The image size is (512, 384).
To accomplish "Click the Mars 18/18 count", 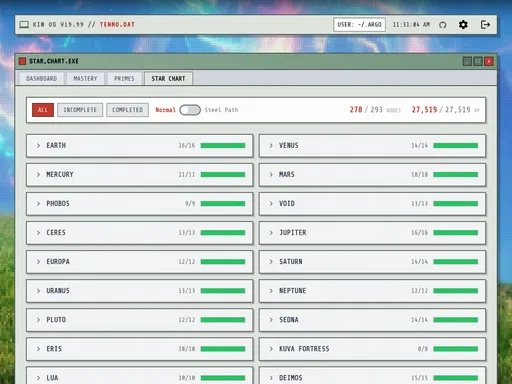I will tap(419, 175).
